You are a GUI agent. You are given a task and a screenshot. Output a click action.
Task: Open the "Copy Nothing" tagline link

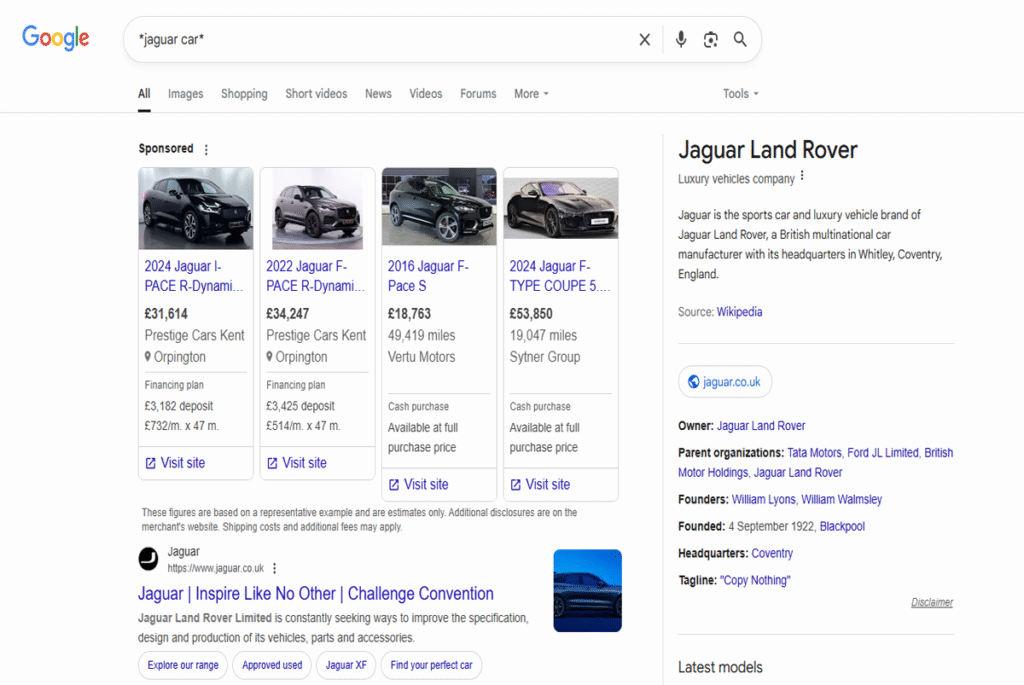[x=755, y=581]
